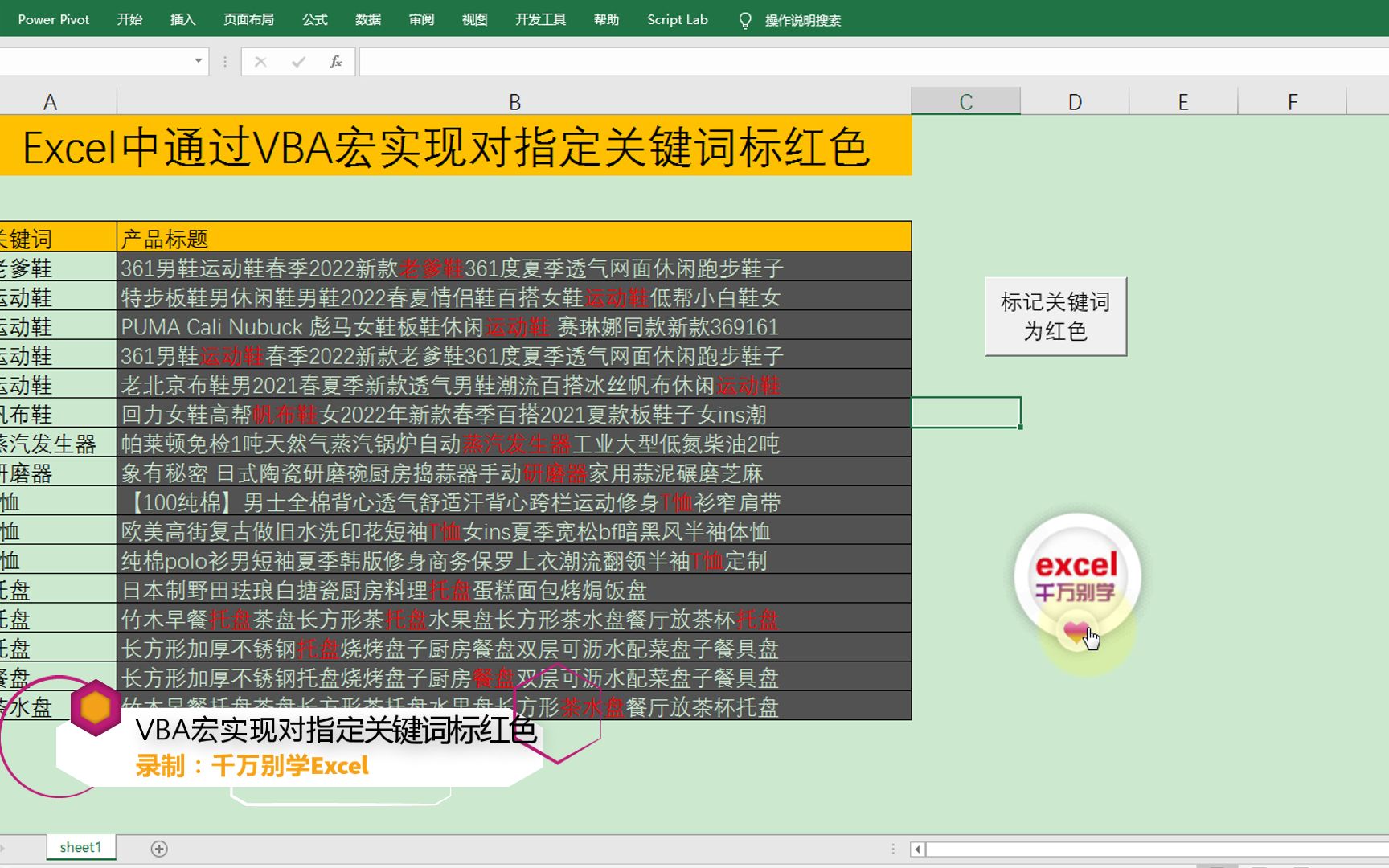Switch to the 页面布局 tab
Image resolution: width=1389 pixels, height=868 pixels.
[x=248, y=19]
